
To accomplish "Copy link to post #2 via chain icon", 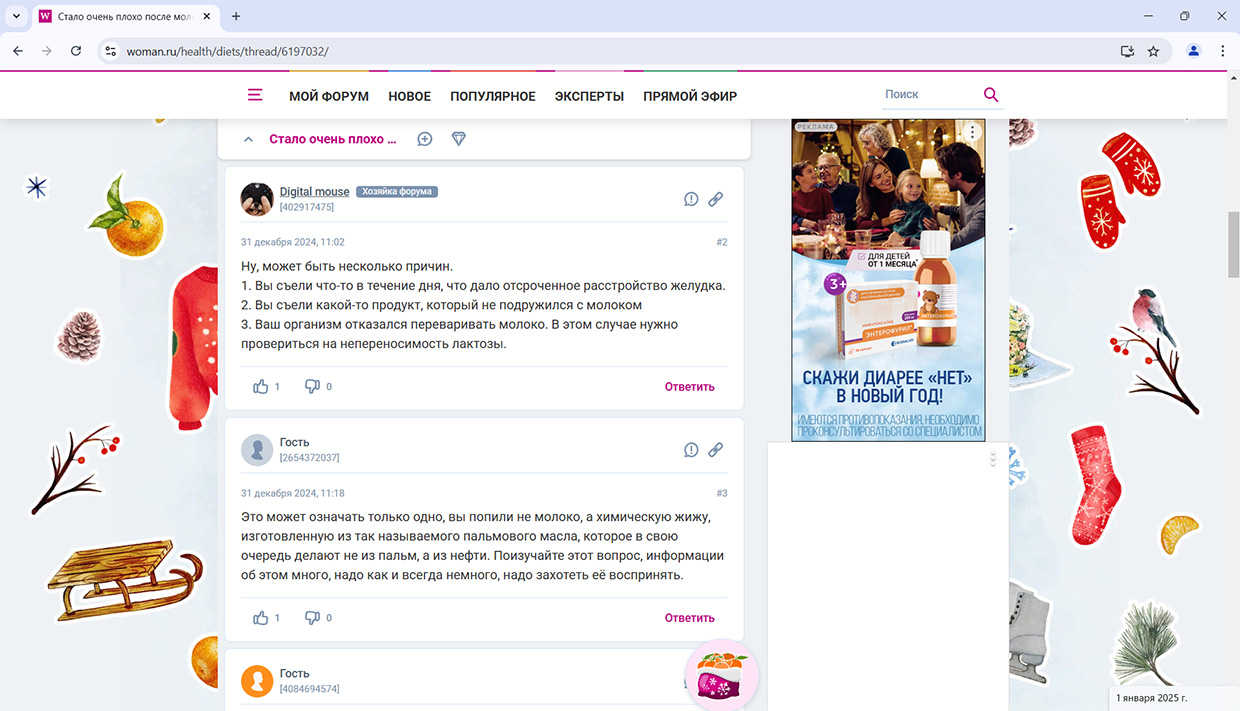I will click(716, 199).
